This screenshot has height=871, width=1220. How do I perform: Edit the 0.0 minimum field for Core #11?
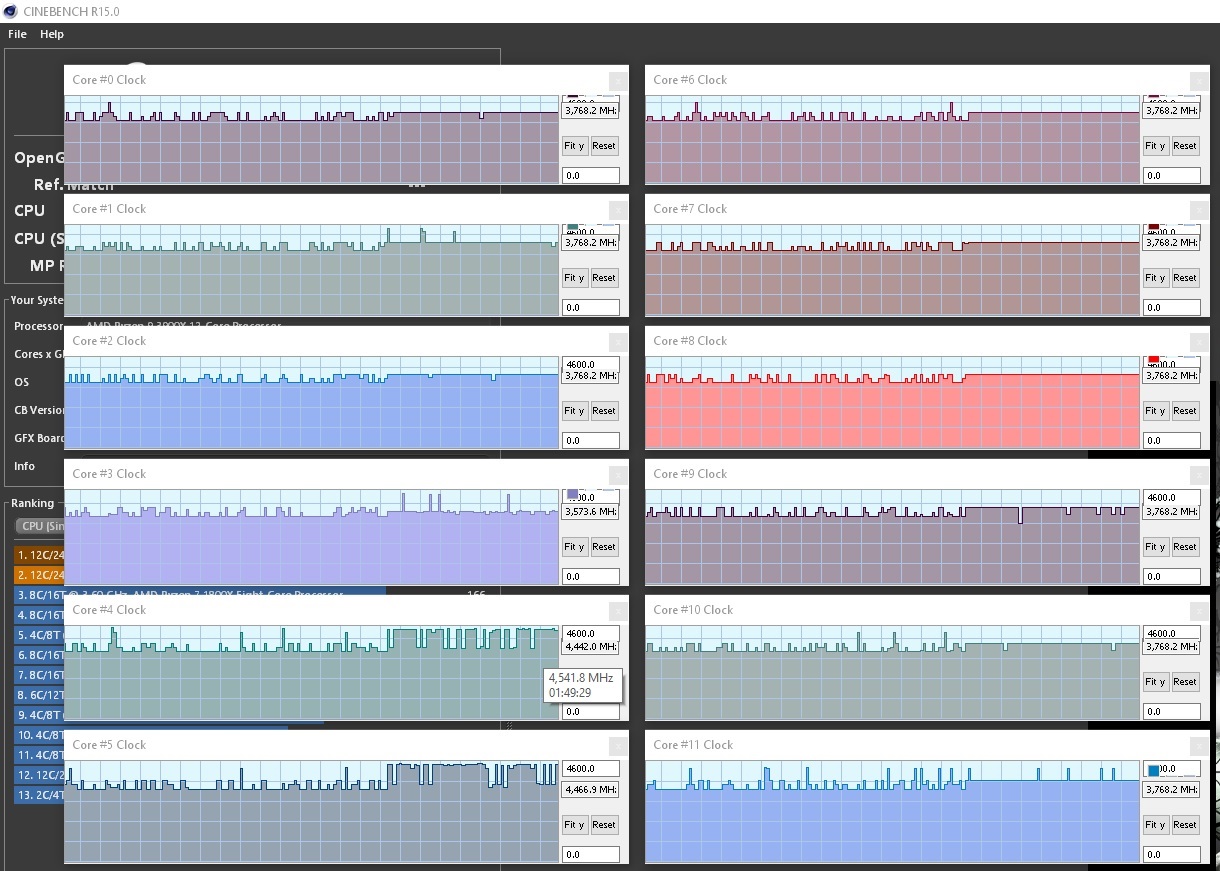pyautogui.click(x=1171, y=854)
